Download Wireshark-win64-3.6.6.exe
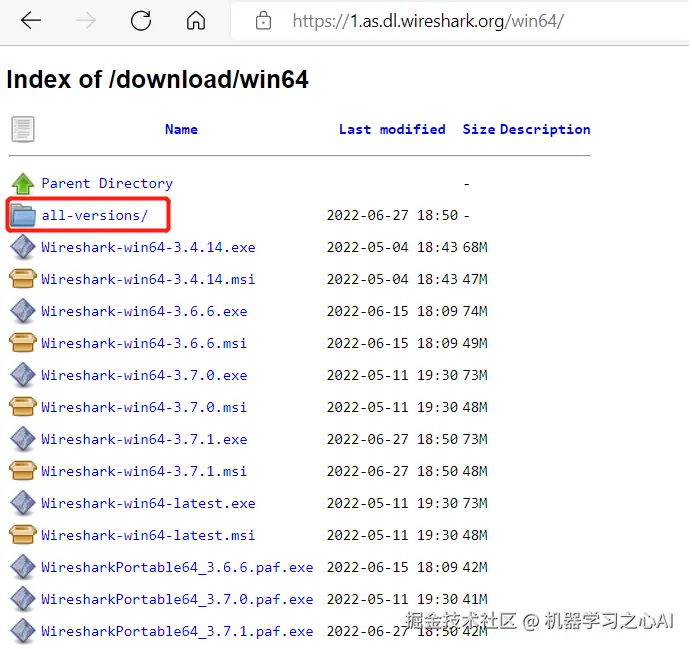Screen dimensions: 692x649 coord(144,311)
